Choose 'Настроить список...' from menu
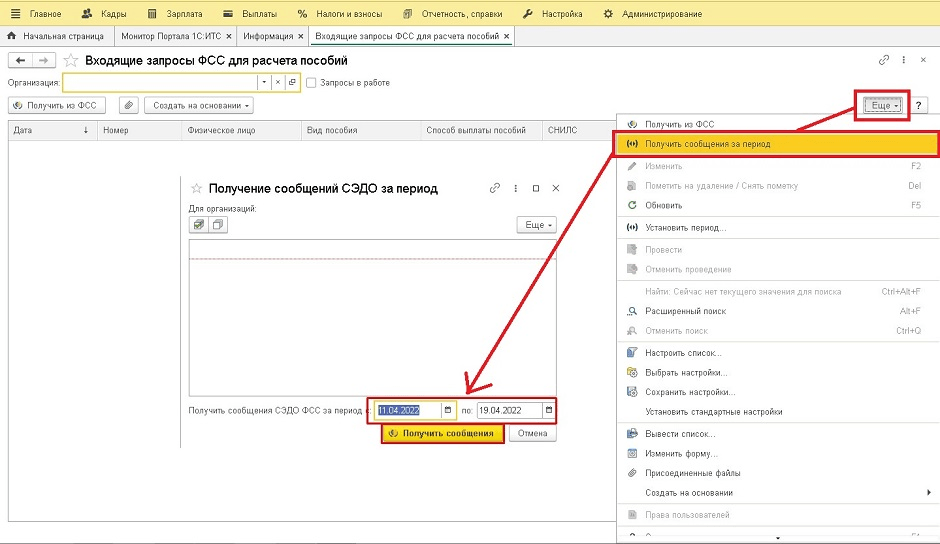This screenshot has height=544, width=940. tap(683, 352)
